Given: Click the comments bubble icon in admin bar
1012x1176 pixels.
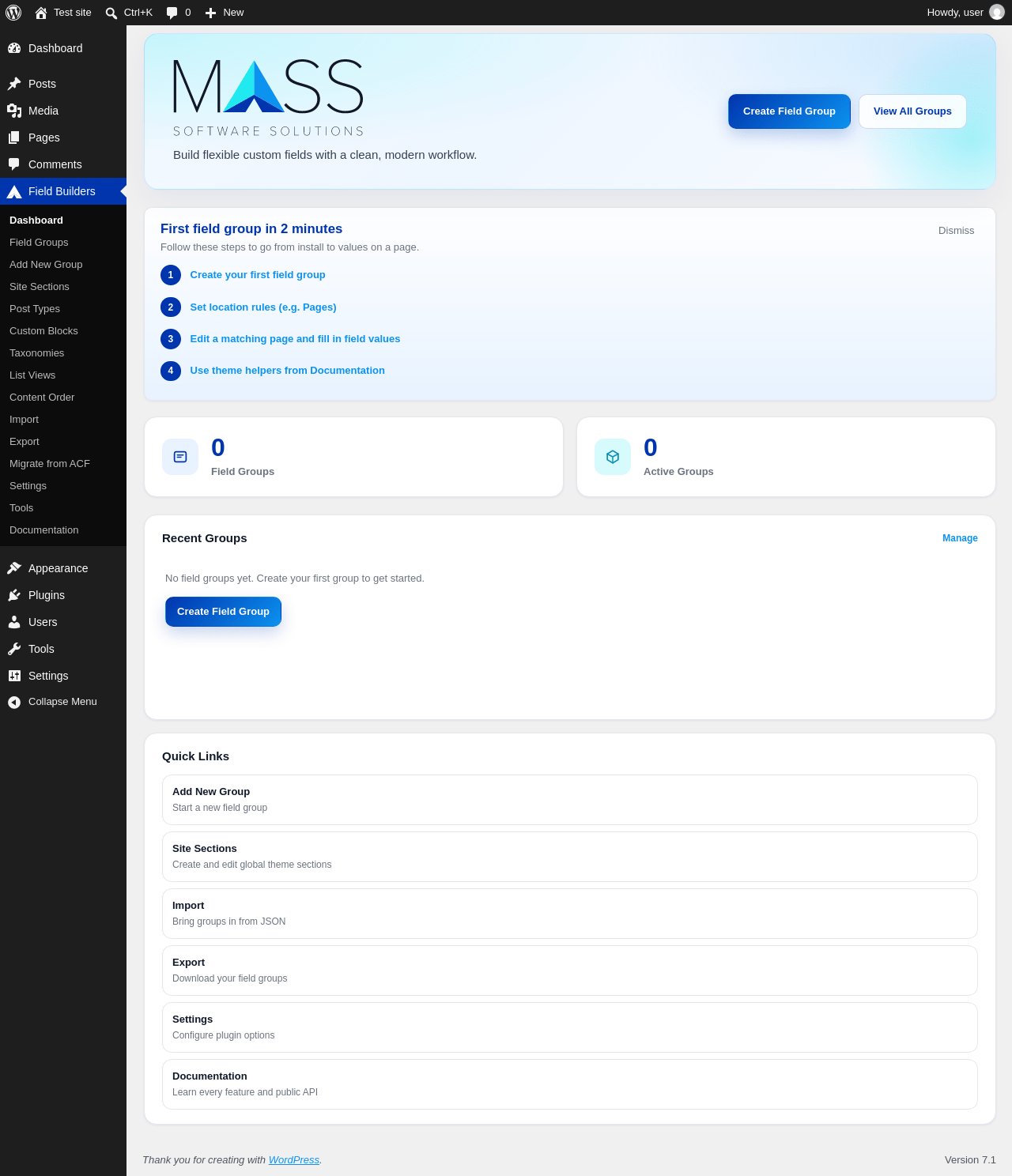Looking at the screenshot, I should (172, 13).
